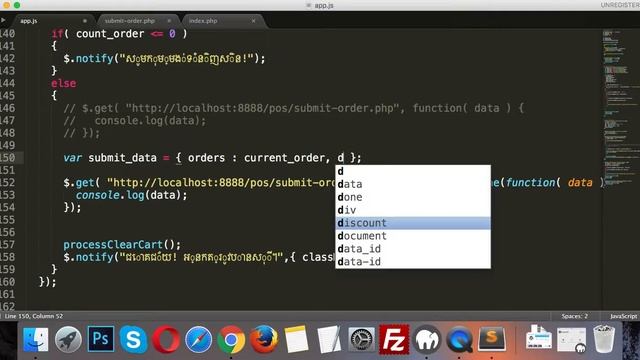Close the index.php tab
Image resolution: width=640 pixels, height=360 pixels.
[253, 21]
